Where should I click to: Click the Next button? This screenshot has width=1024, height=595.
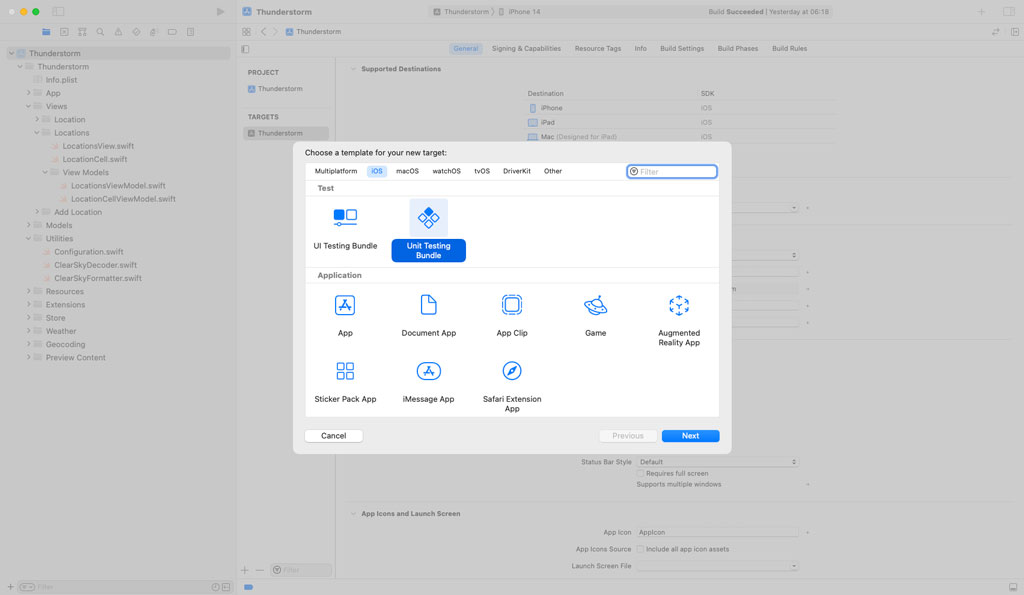point(690,436)
